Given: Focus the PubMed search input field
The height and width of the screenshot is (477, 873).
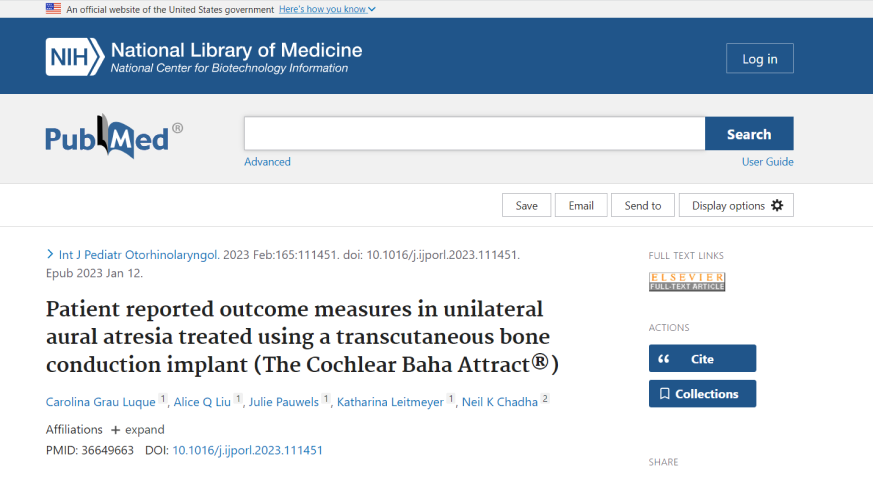Looking at the screenshot, I should (474, 134).
